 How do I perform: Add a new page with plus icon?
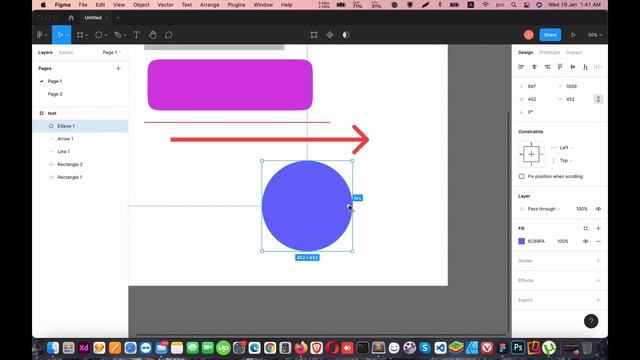tap(118, 69)
